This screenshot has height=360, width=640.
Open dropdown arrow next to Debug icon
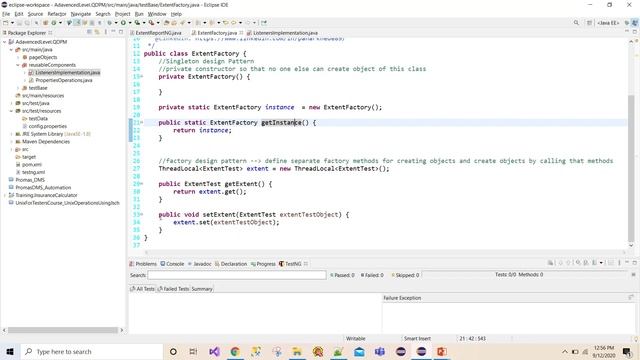click(116, 23)
